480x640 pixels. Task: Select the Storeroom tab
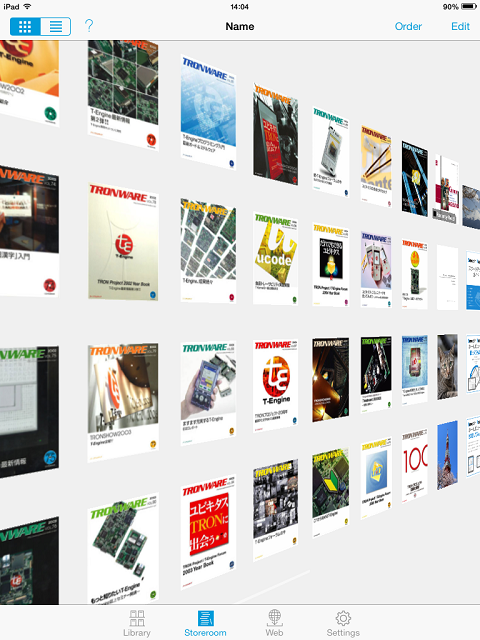point(205,623)
